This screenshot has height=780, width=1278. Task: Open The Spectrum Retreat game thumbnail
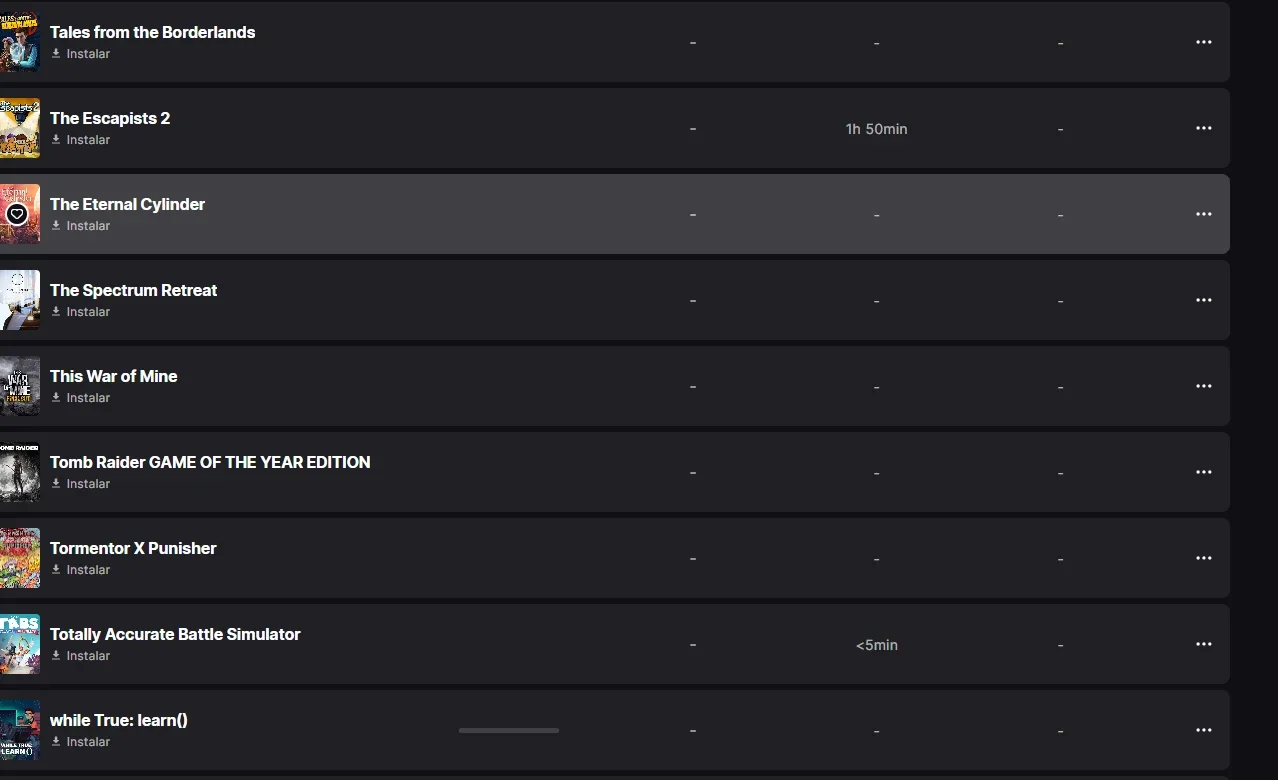pyautogui.click(x=20, y=300)
